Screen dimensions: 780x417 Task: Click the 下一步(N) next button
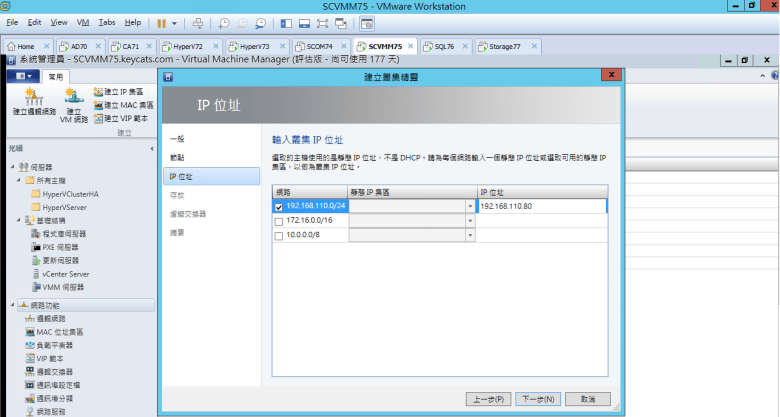(538, 399)
